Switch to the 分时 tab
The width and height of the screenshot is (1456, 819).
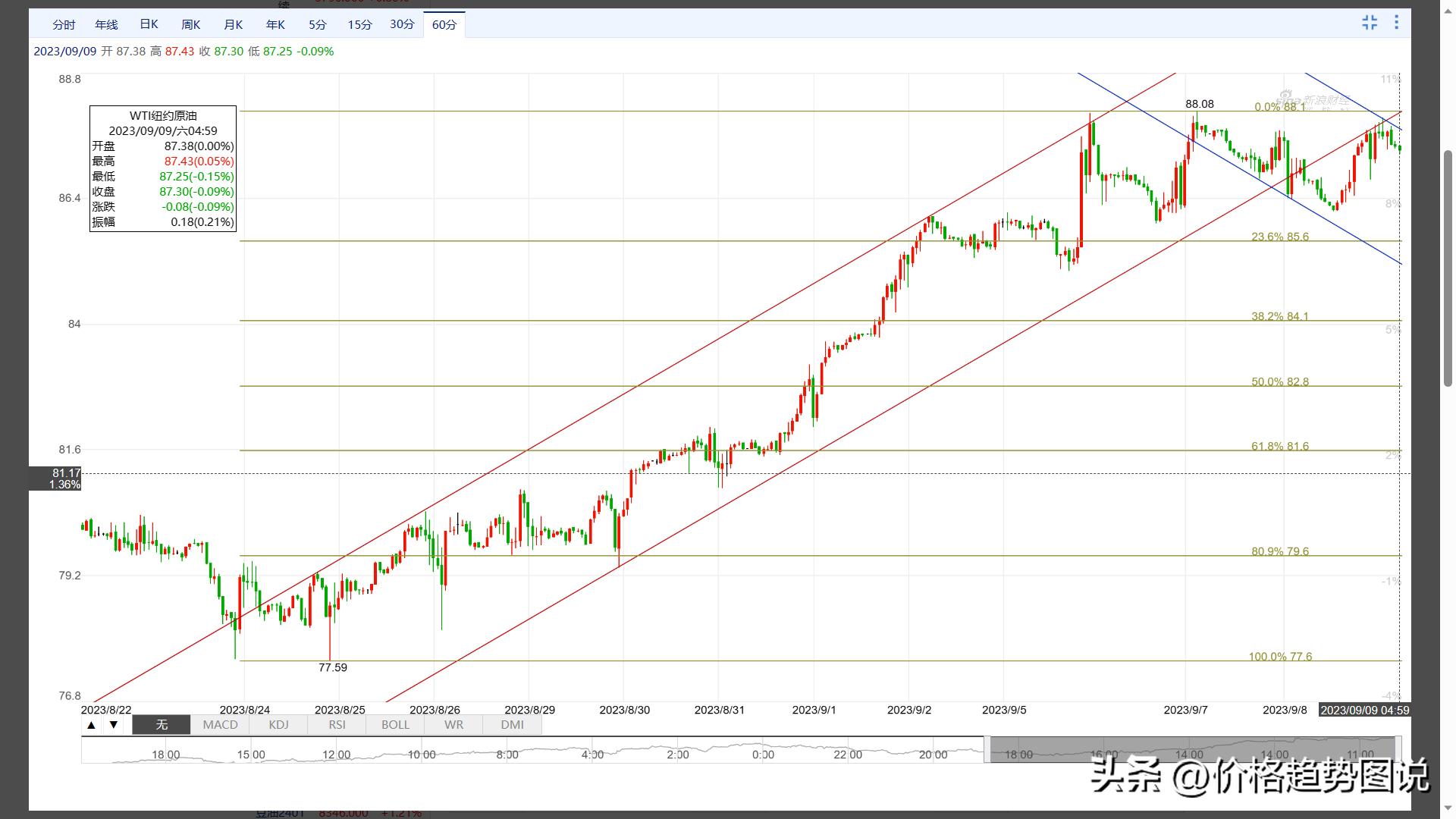[x=64, y=25]
